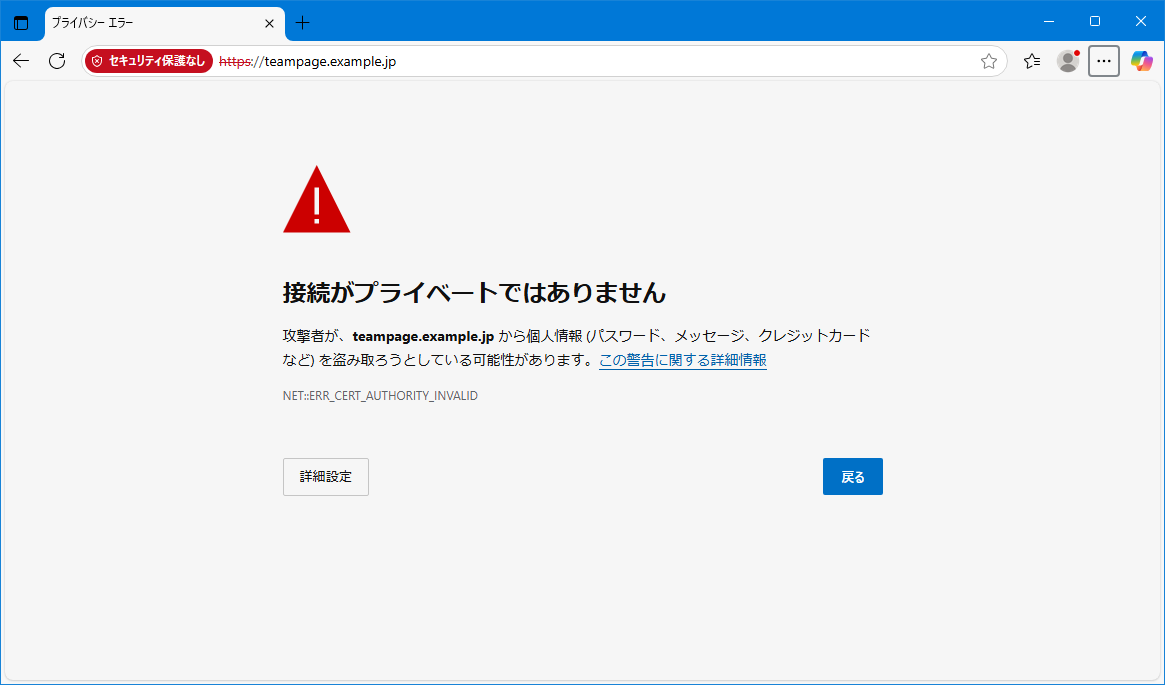Open the Favorites hub
The image size is (1165, 685).
click(1032, 61)
